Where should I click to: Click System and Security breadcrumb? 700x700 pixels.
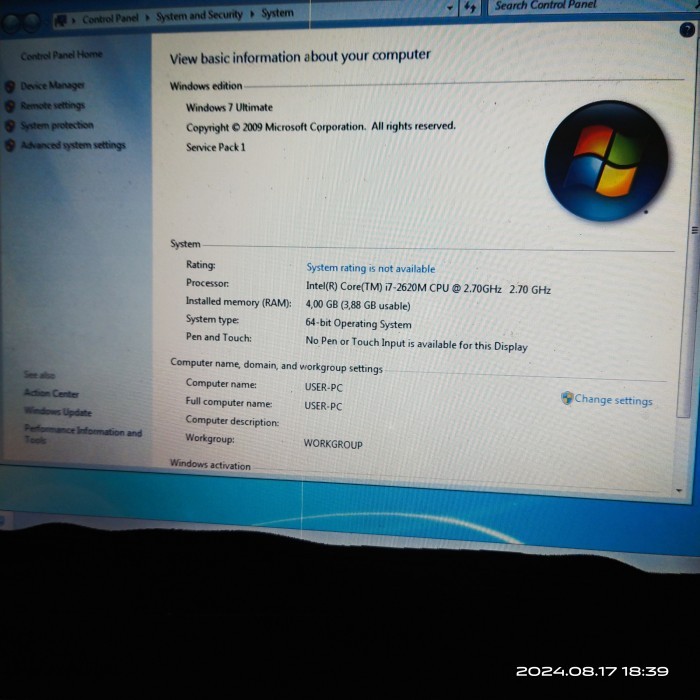(x=199, y=16)
